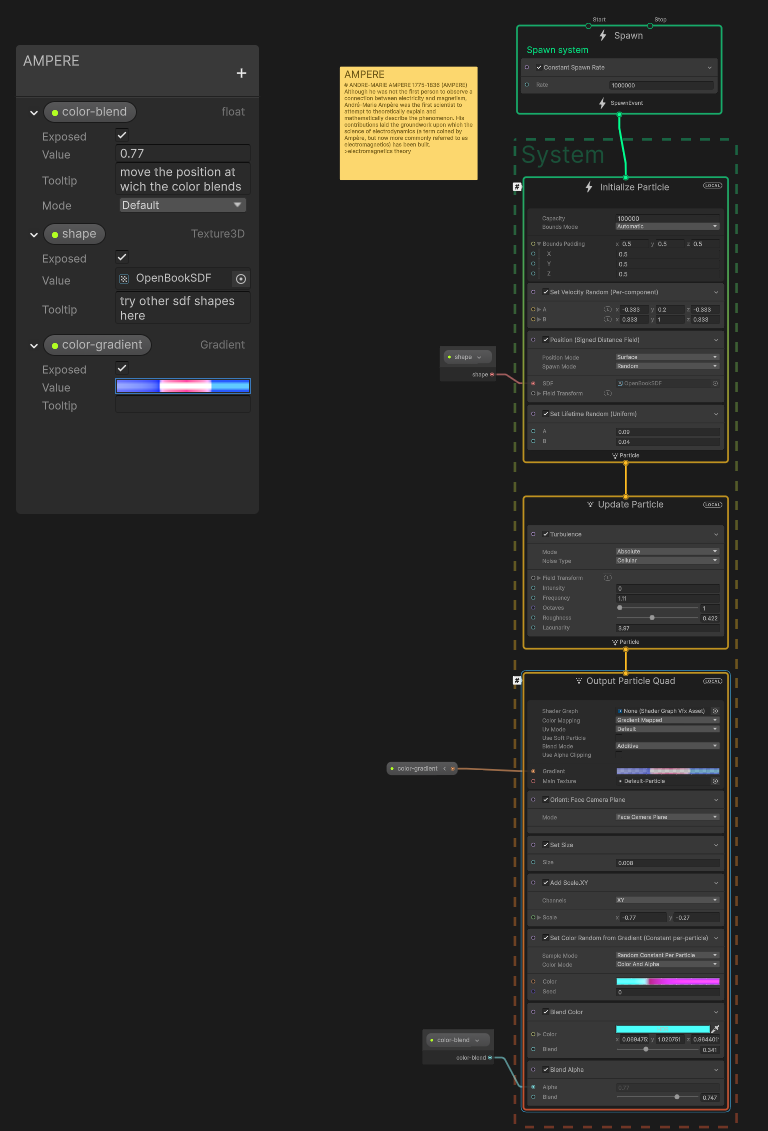Disable the Blend Alpha block checkbox
The width and height of the screenshot is (768, 1131).
(545, 1070)
